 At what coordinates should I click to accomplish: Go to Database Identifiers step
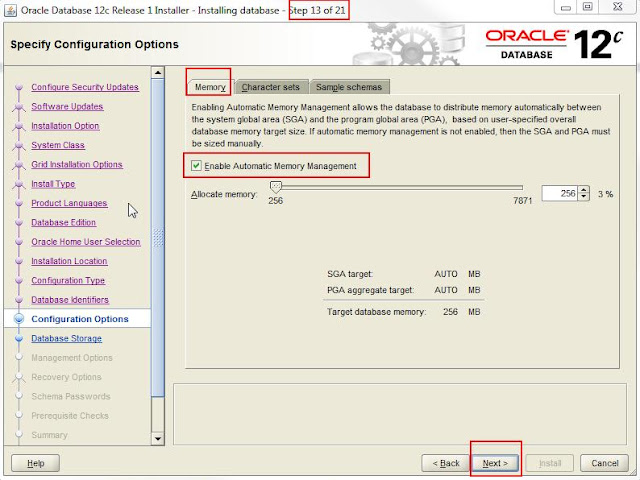point(70,300)
